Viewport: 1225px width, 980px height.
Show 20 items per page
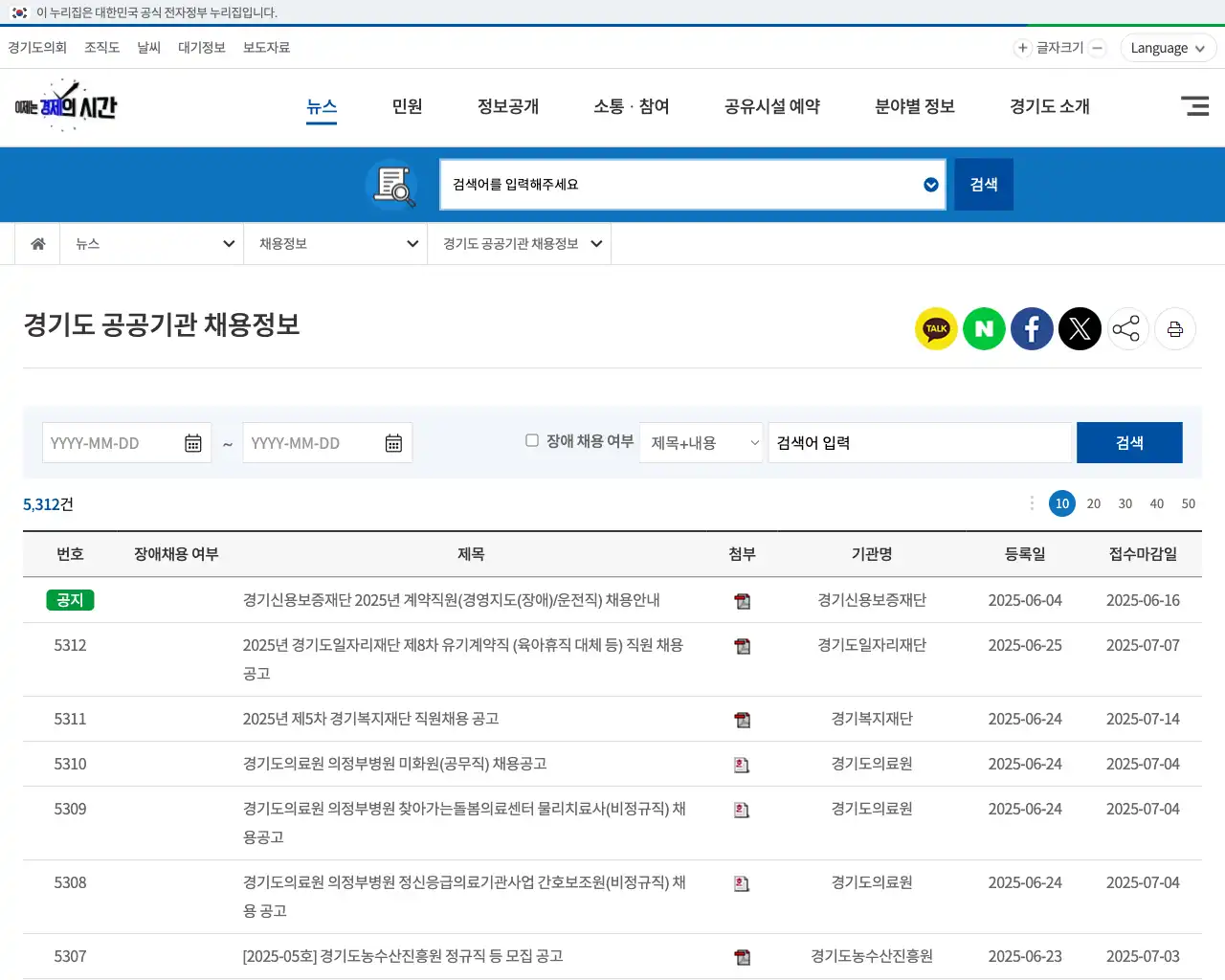[x=1094, y=503]
